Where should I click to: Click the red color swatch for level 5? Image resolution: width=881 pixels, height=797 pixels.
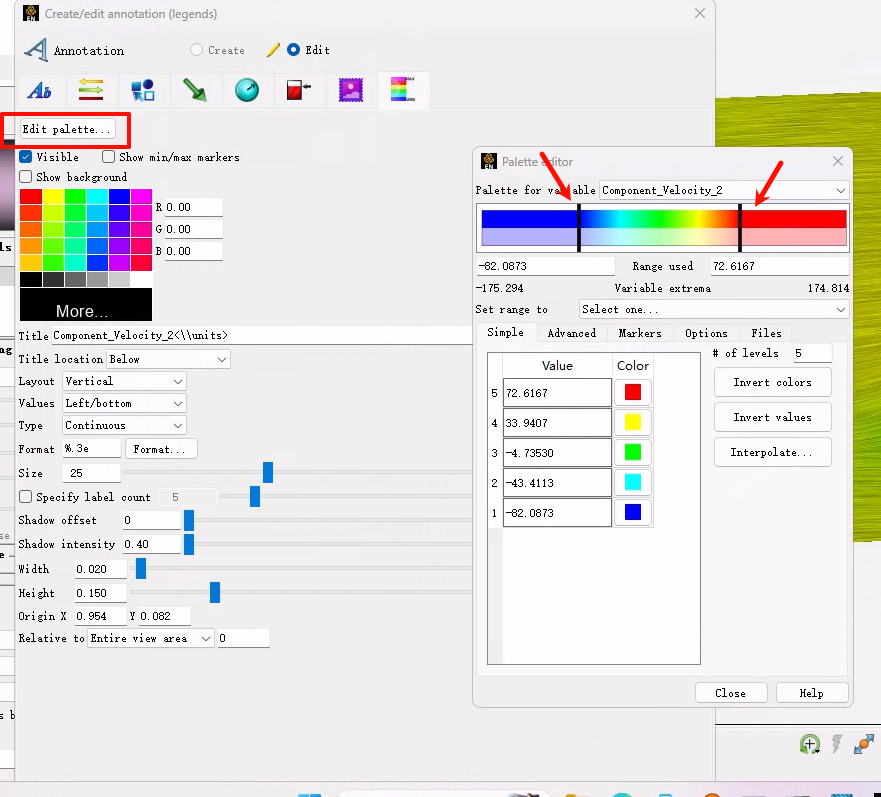[632, 393]
